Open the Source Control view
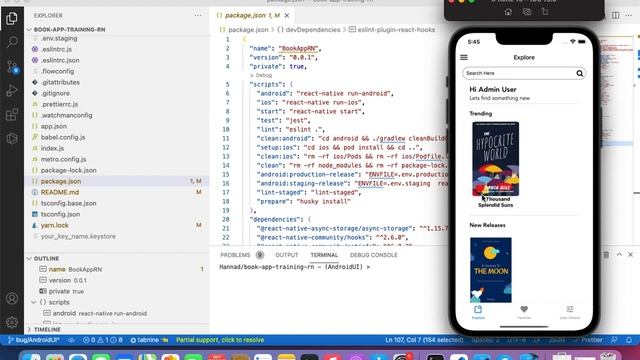The width and height of the screenshot is (640, 360). click(12, 67)
